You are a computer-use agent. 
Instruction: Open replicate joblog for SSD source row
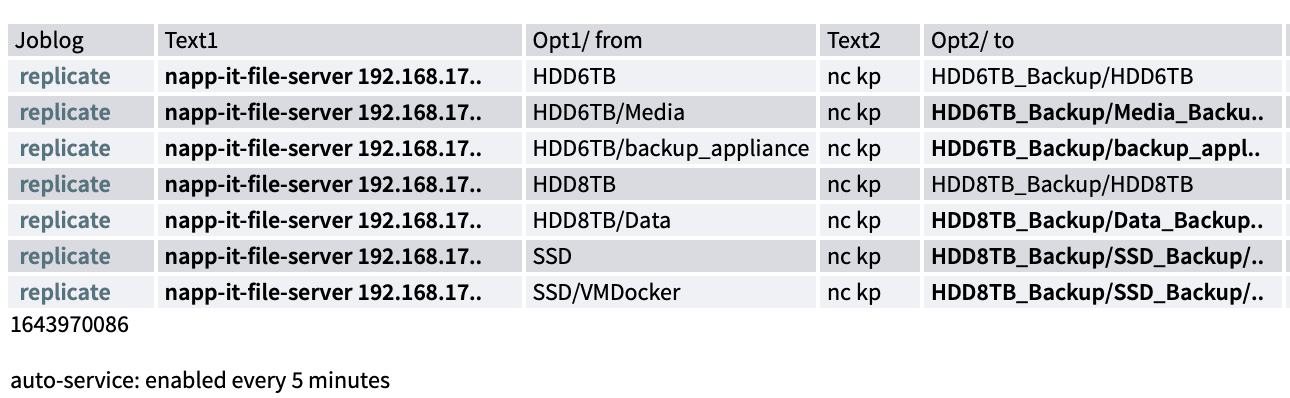(x=65, y=256)
